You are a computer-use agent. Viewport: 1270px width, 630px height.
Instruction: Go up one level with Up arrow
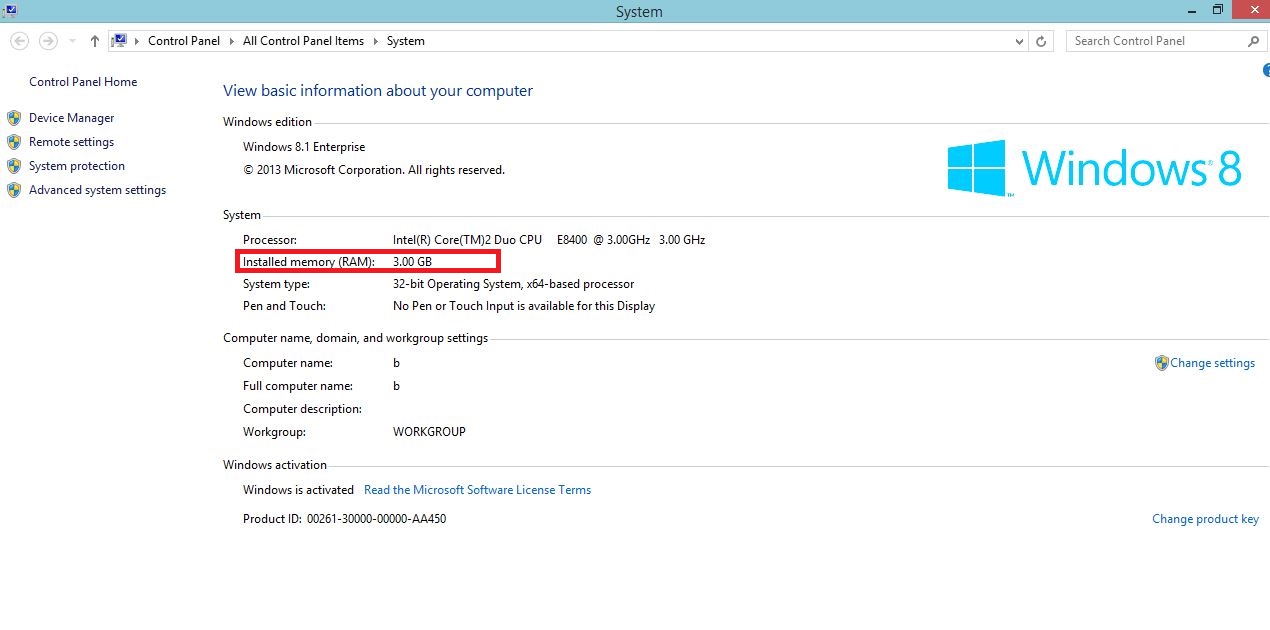click(x=95, y=41)
